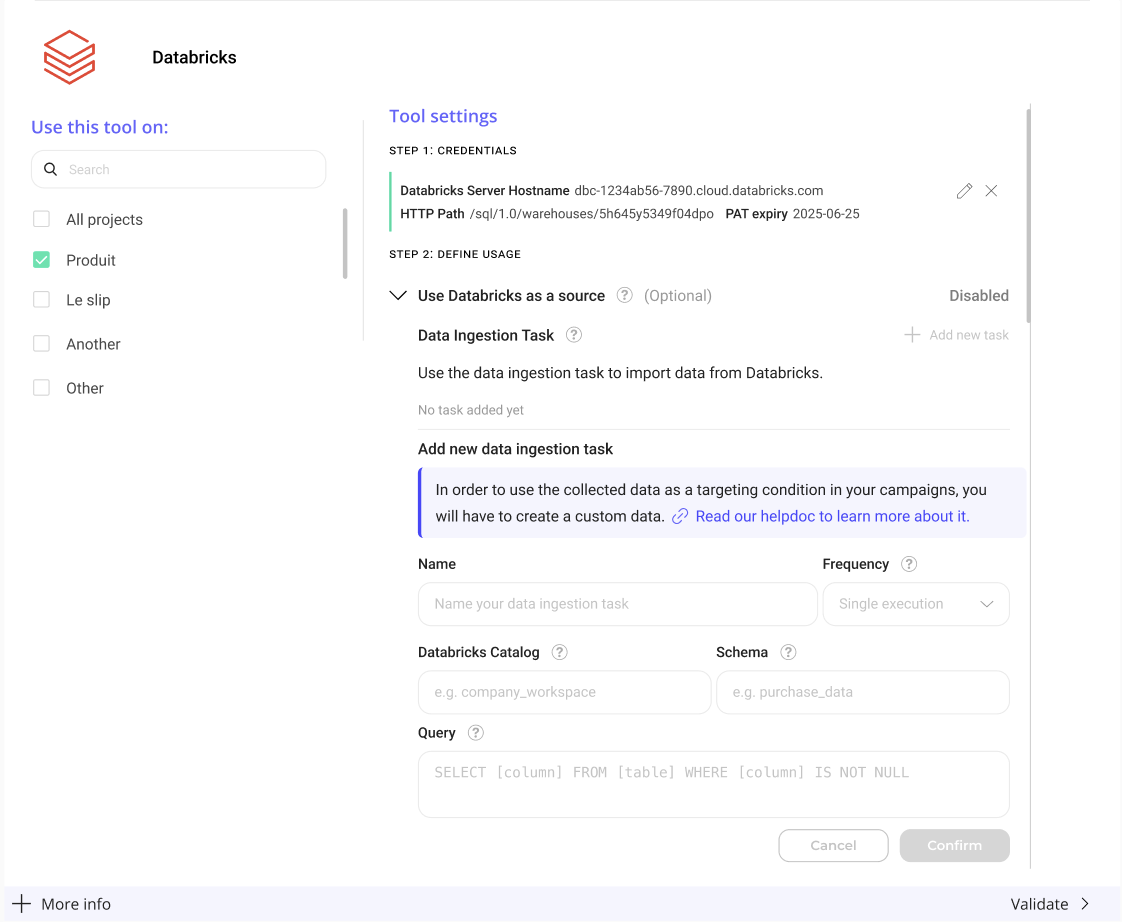Tick the Another project checkbox
1122x922 pixels.
[42, 344]
